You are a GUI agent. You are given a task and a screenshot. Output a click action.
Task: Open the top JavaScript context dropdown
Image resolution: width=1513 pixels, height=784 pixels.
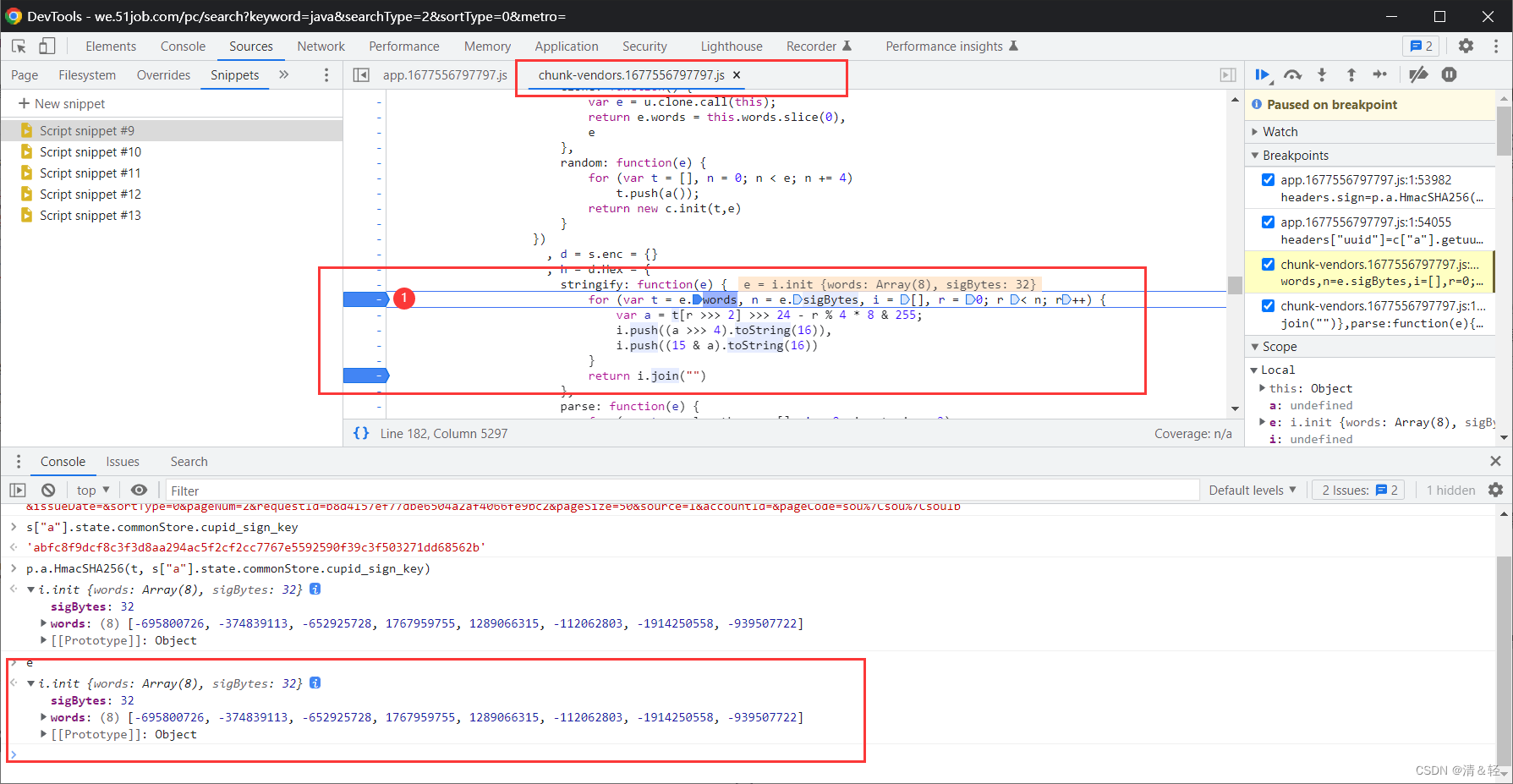(x=93, y=491)
